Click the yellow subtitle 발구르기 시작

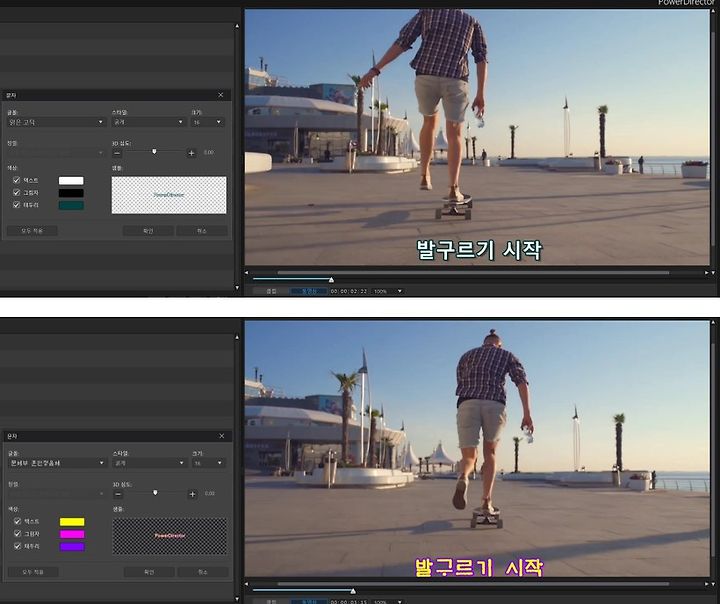(479, 567)
